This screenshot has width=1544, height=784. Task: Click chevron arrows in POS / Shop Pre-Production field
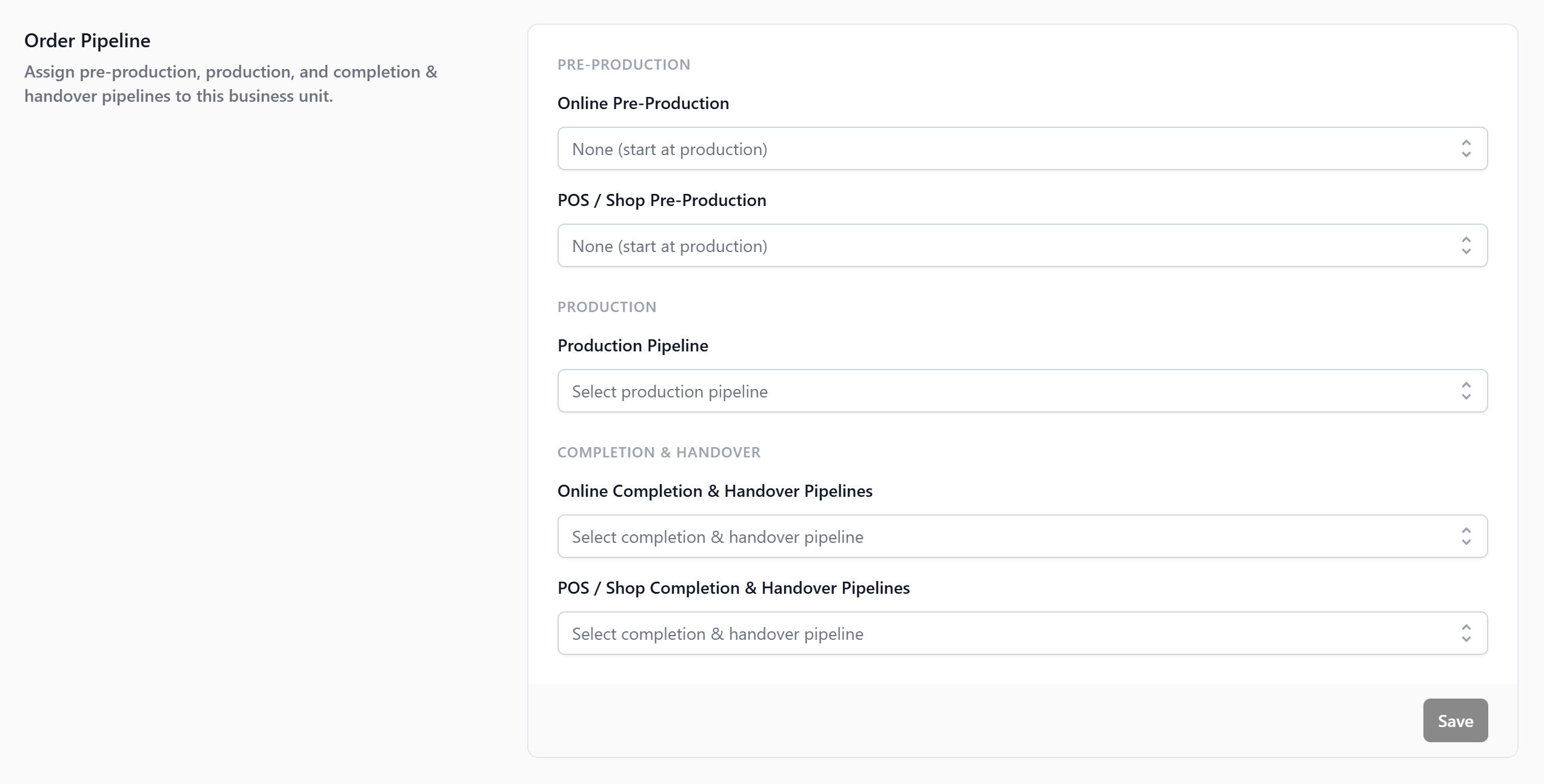(x=1466, y=245)
